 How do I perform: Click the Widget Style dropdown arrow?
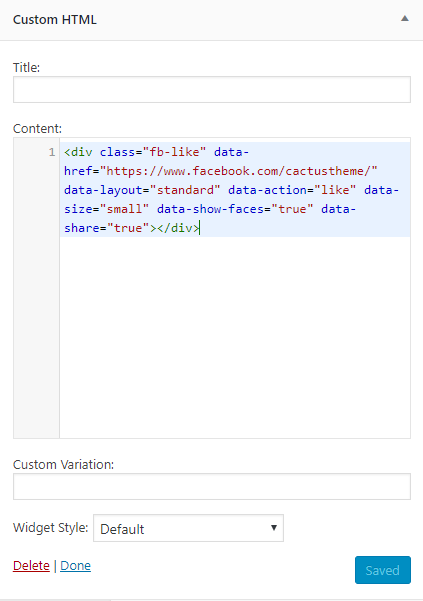pyautogui.click(x=274, y=528)
